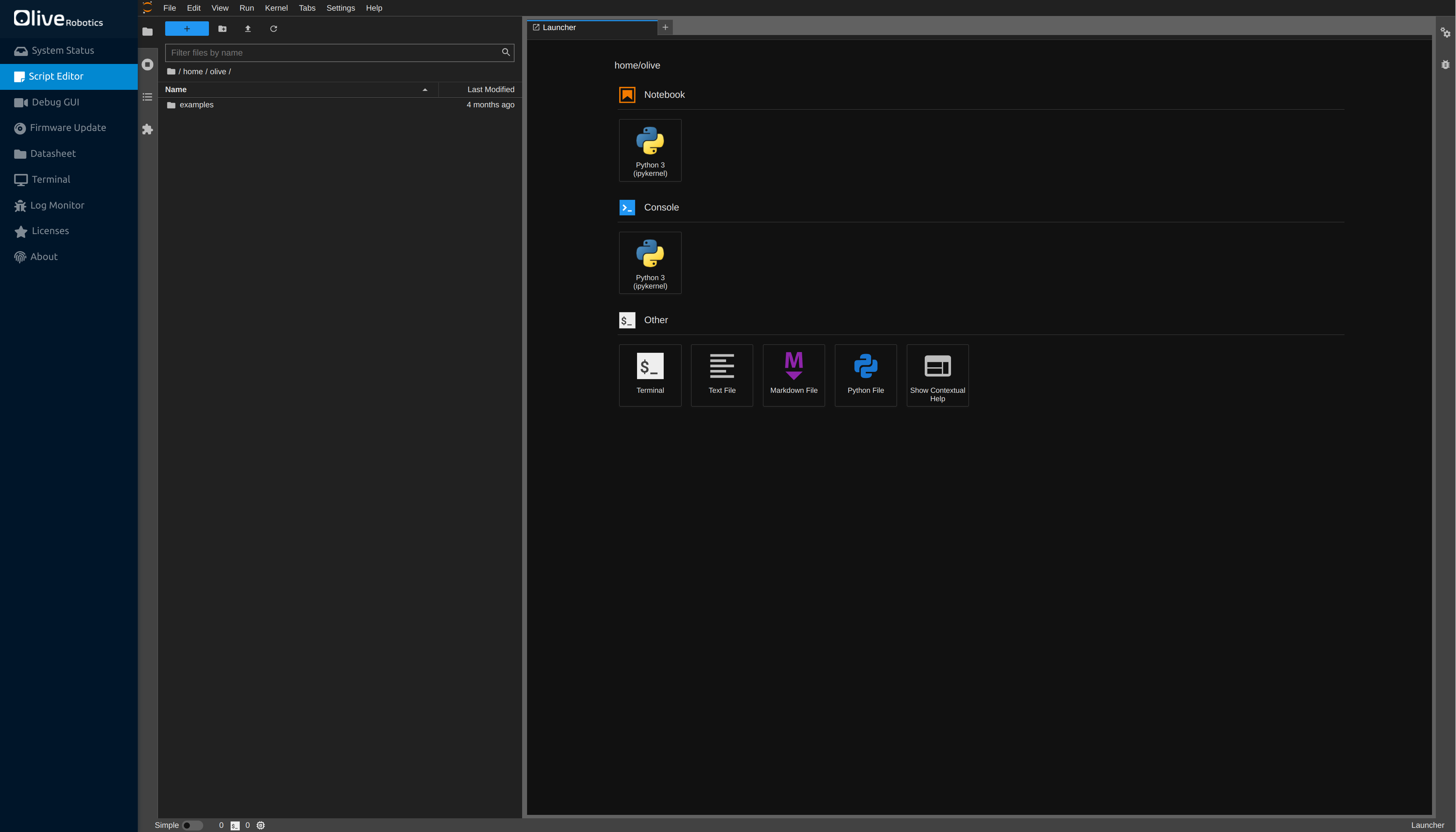
Task: Open the debugger panel
Action: click(1445, 65)
